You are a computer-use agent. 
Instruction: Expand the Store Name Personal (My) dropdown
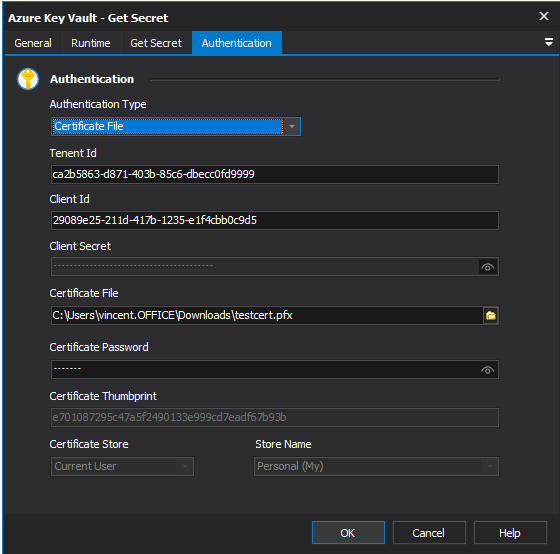click(490, 466)
